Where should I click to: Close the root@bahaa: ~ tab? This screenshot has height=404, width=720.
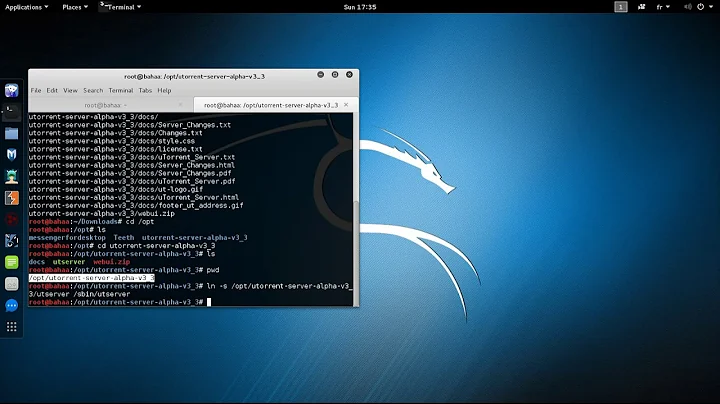180,105
